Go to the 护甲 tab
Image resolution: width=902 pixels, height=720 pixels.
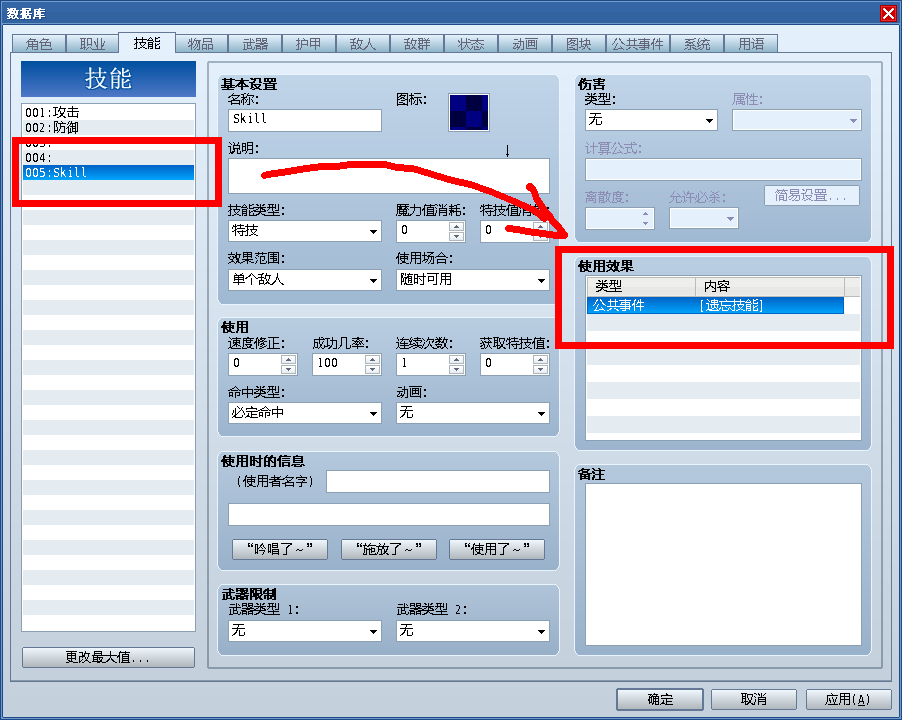point(308,44)
